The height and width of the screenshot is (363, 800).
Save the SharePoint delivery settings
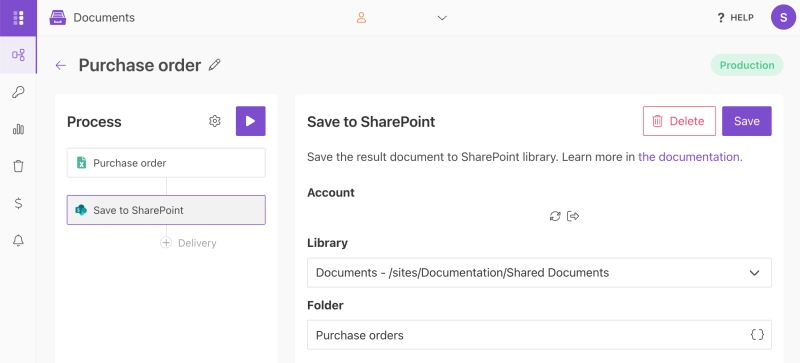[x=747, y=121]
